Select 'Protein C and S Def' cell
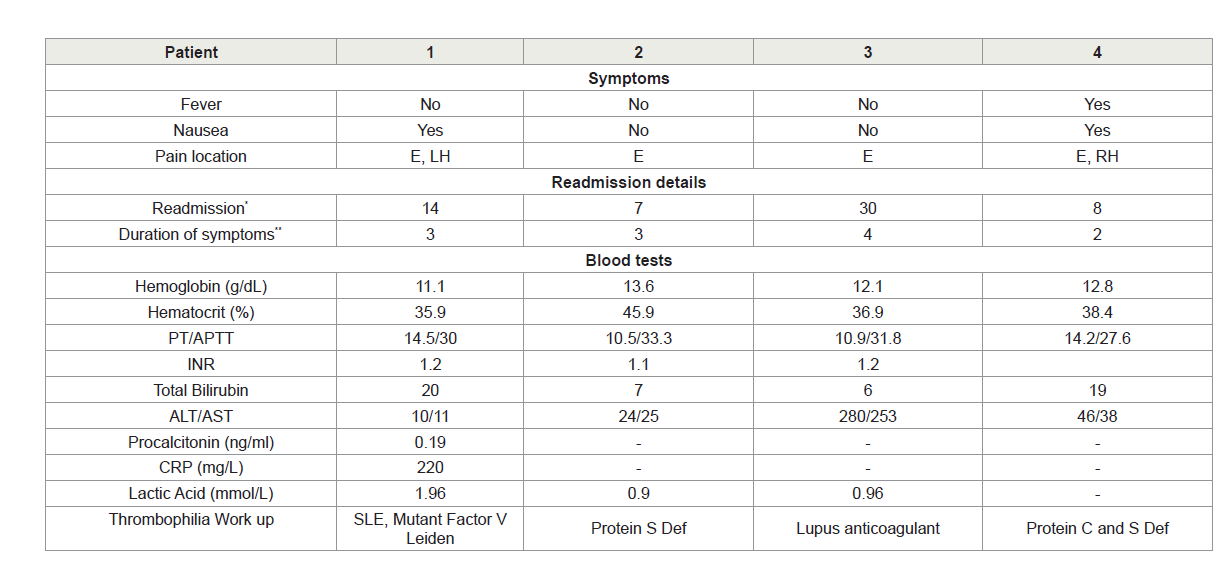 pos(1097,528)
